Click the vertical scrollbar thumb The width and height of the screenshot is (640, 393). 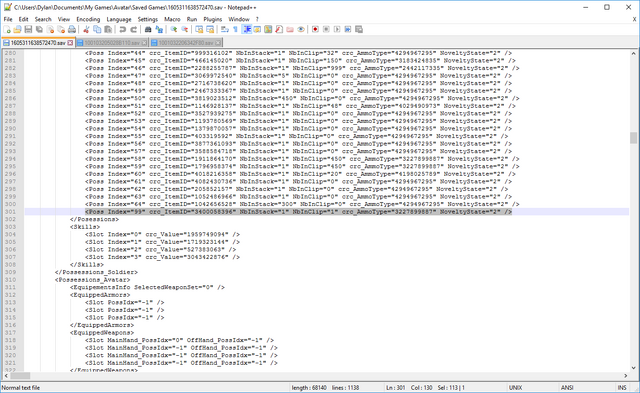tap(633, 138)
